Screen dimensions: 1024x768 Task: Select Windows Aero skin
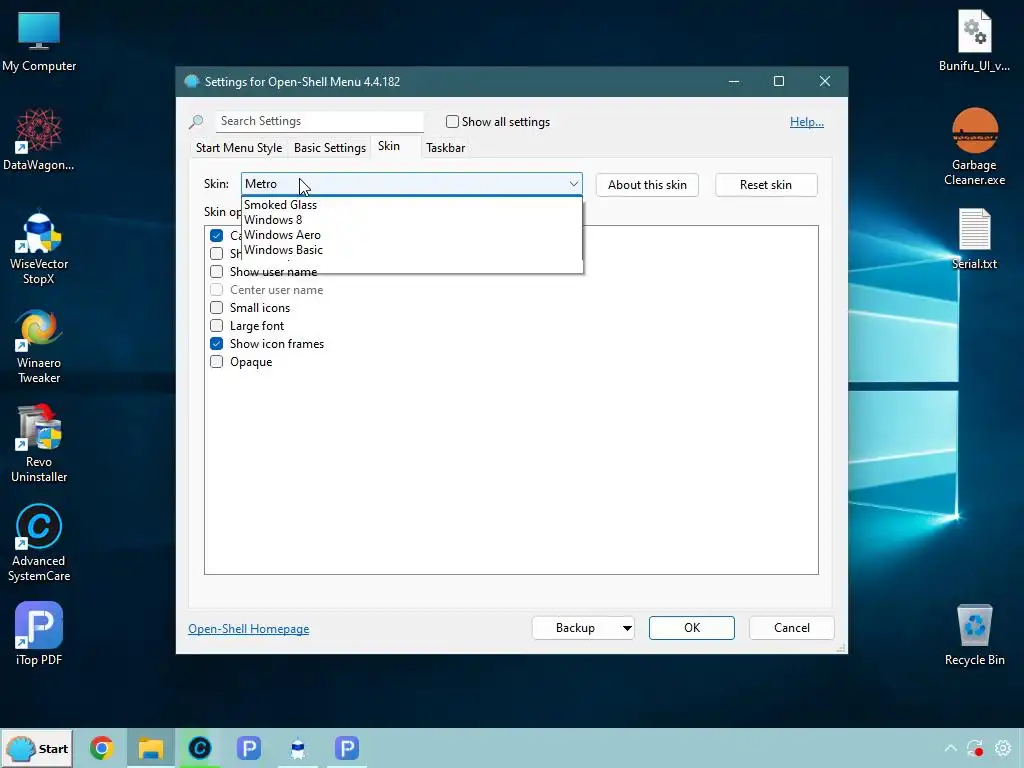[411, 234]
